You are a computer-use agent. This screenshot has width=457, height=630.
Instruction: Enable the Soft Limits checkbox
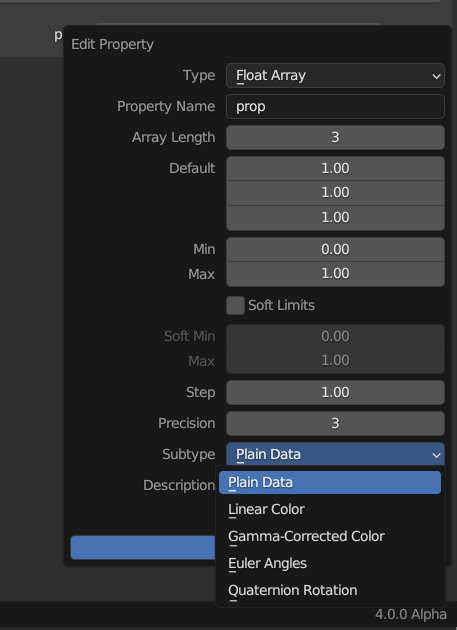(235, 305)
